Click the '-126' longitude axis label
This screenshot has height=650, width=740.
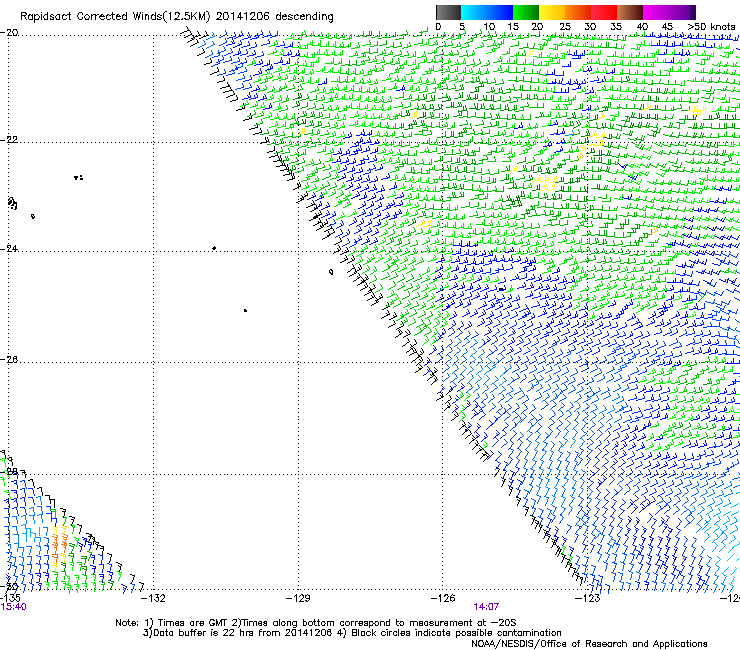coord(443,599)
